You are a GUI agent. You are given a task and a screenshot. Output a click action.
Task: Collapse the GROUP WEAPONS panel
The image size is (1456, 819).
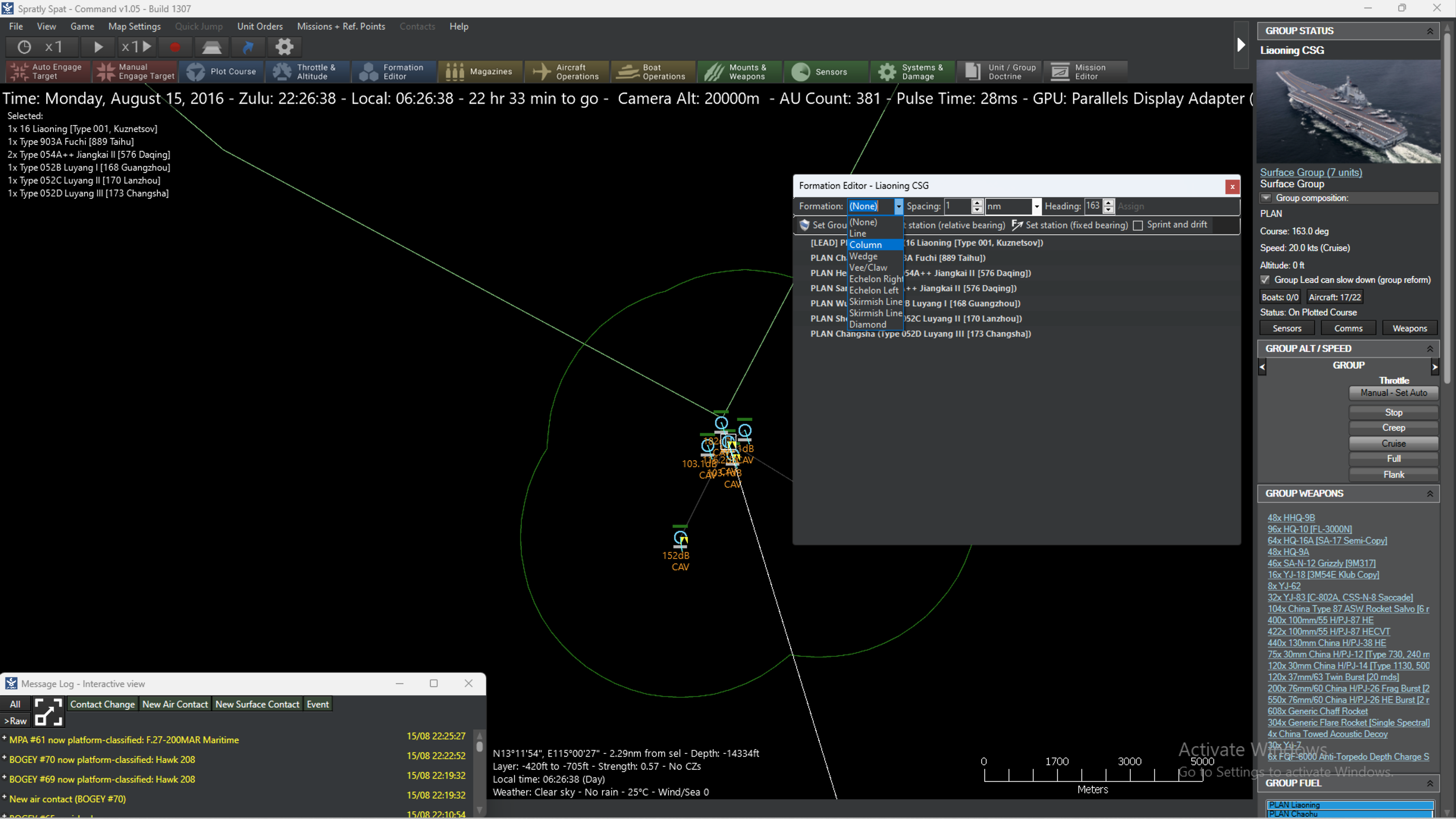1430,493
